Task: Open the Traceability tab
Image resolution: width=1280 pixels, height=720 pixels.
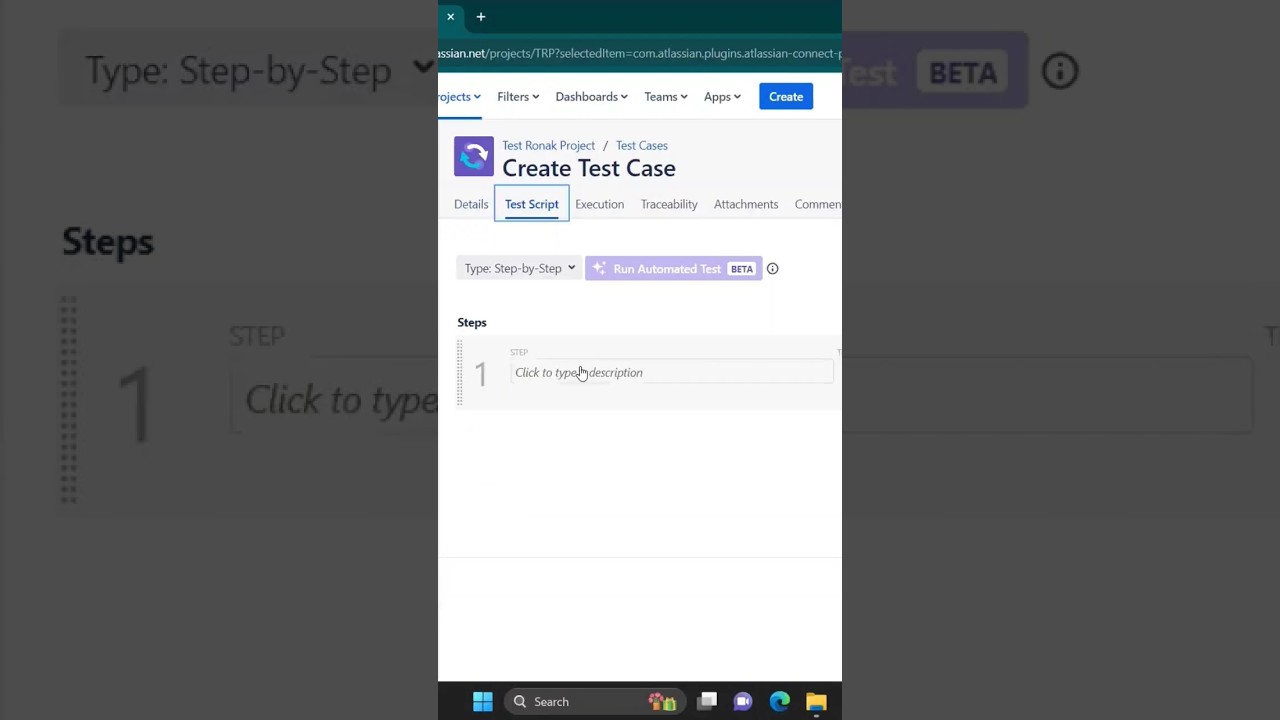Action: (x=669, y=204)
